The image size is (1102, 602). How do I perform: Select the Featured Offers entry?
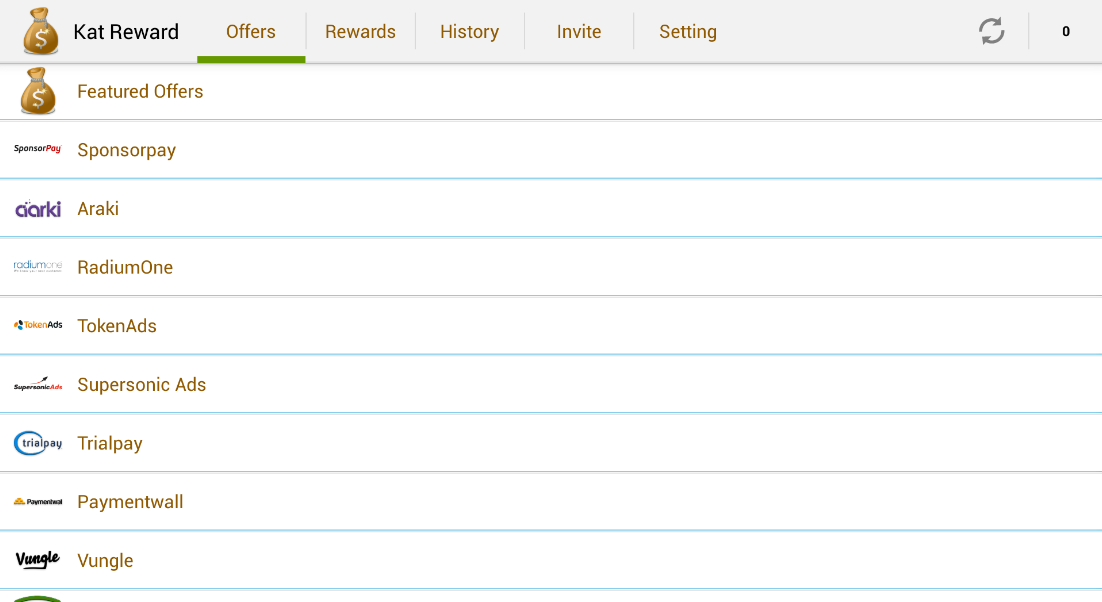coord(551,91)
